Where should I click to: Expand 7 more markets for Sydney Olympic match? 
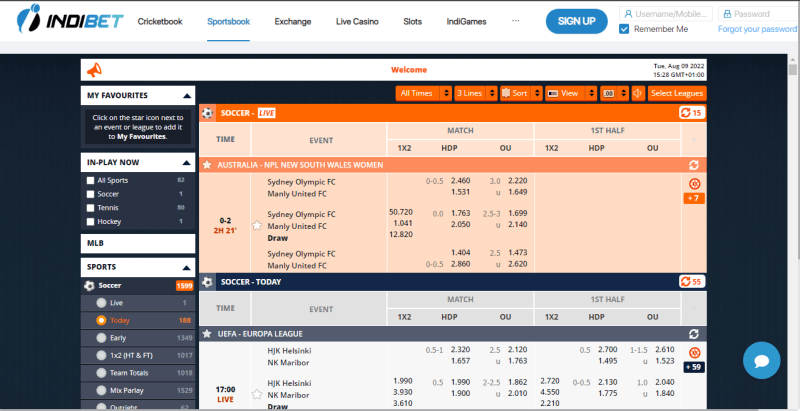click(x=694, y=198)
